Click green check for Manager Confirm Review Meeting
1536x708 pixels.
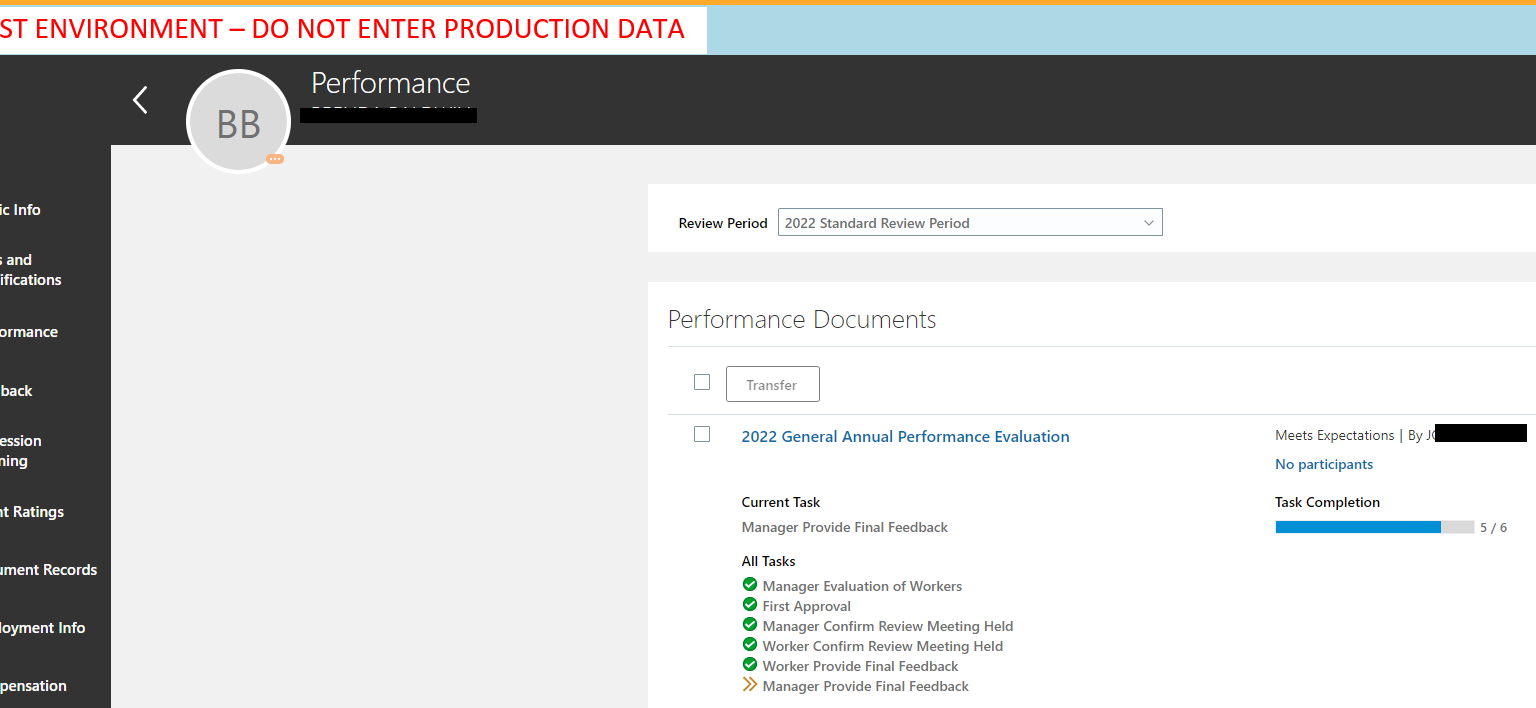(x=750, y=625)
